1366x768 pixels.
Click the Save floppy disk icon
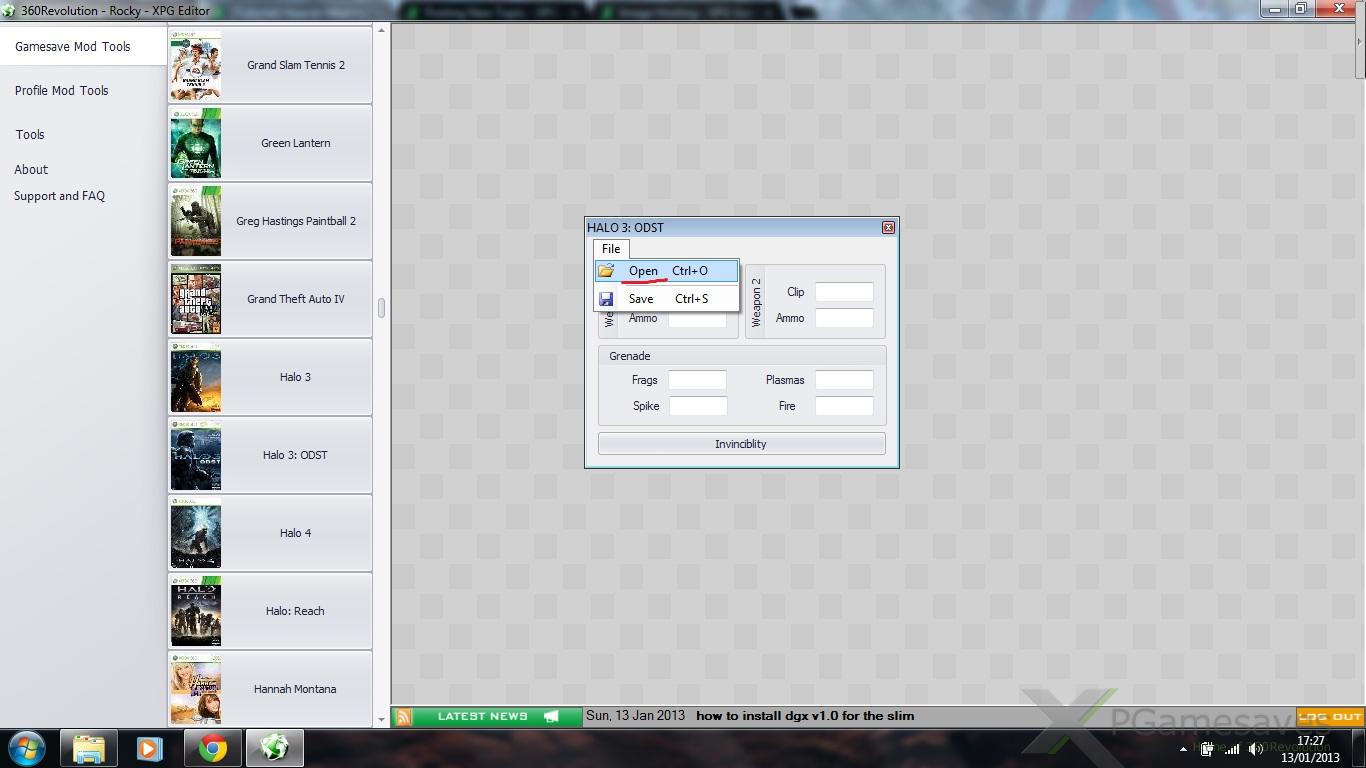tap(606, 299)
